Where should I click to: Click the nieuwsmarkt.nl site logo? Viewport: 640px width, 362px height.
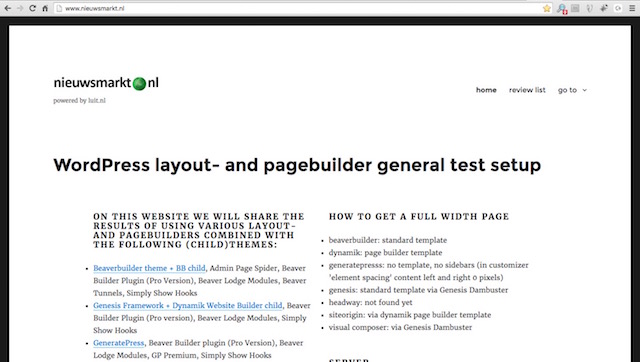pyautogui.click(x=106, y=83)
